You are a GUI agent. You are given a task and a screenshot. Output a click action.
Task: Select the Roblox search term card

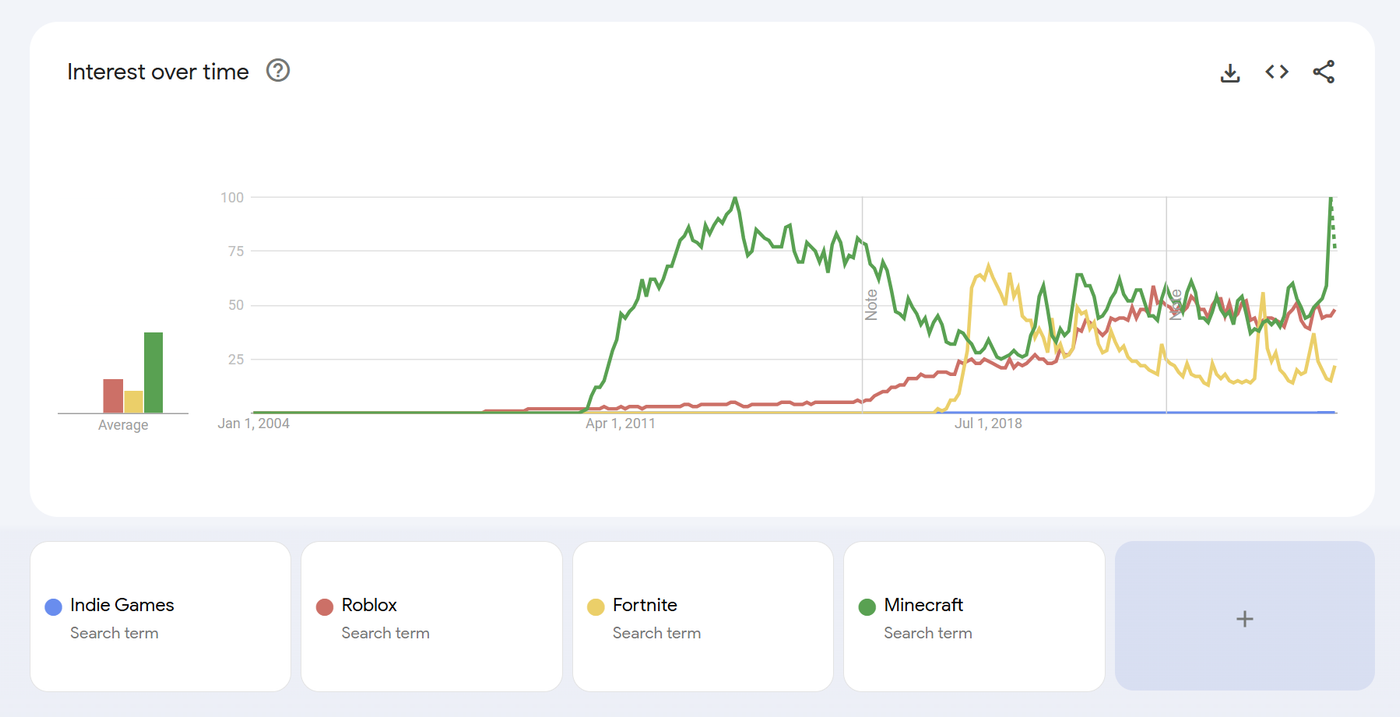pyautogui.click(x=432, y=616)
